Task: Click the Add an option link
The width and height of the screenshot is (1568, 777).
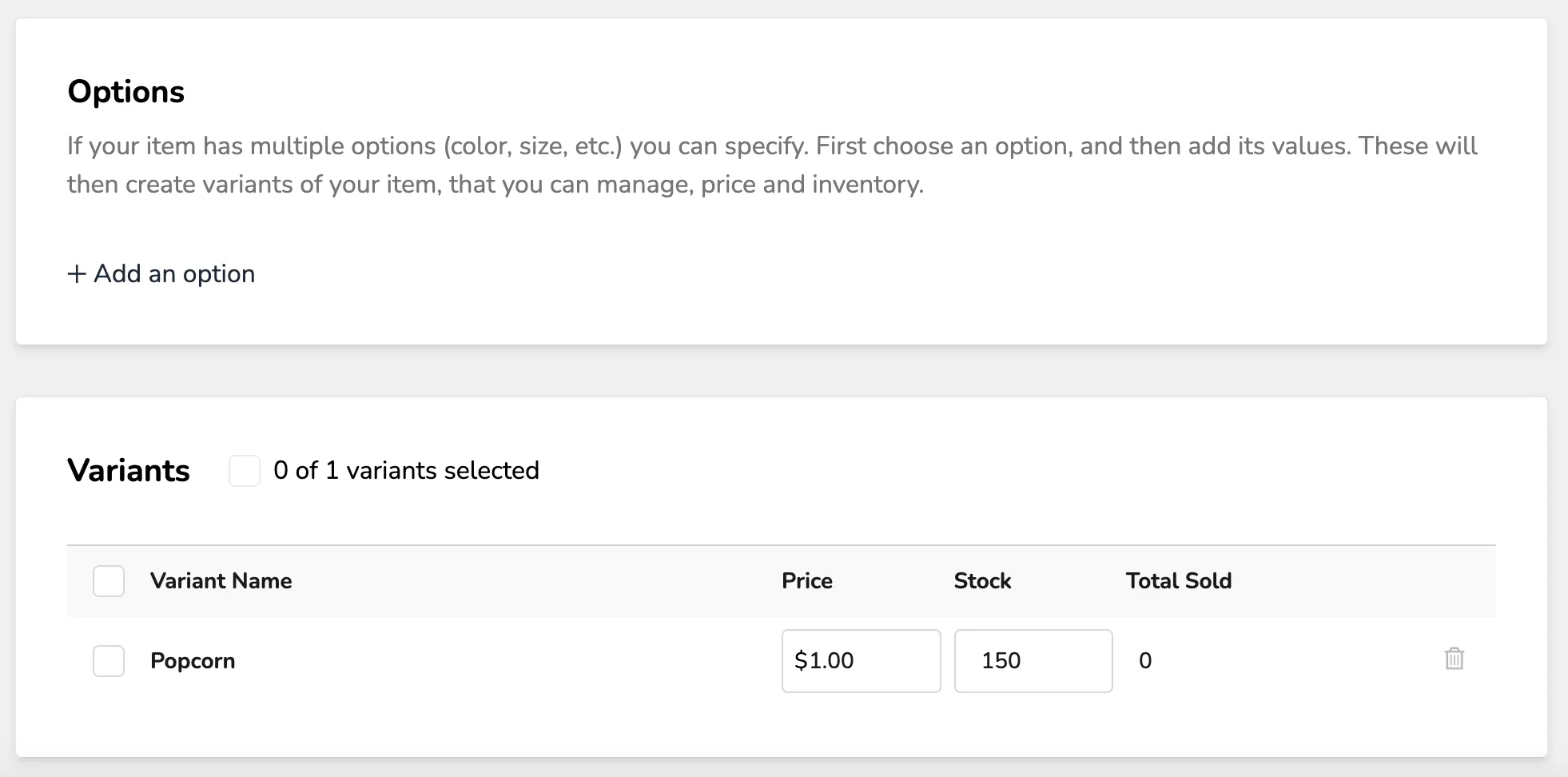Action: (161, 274)
